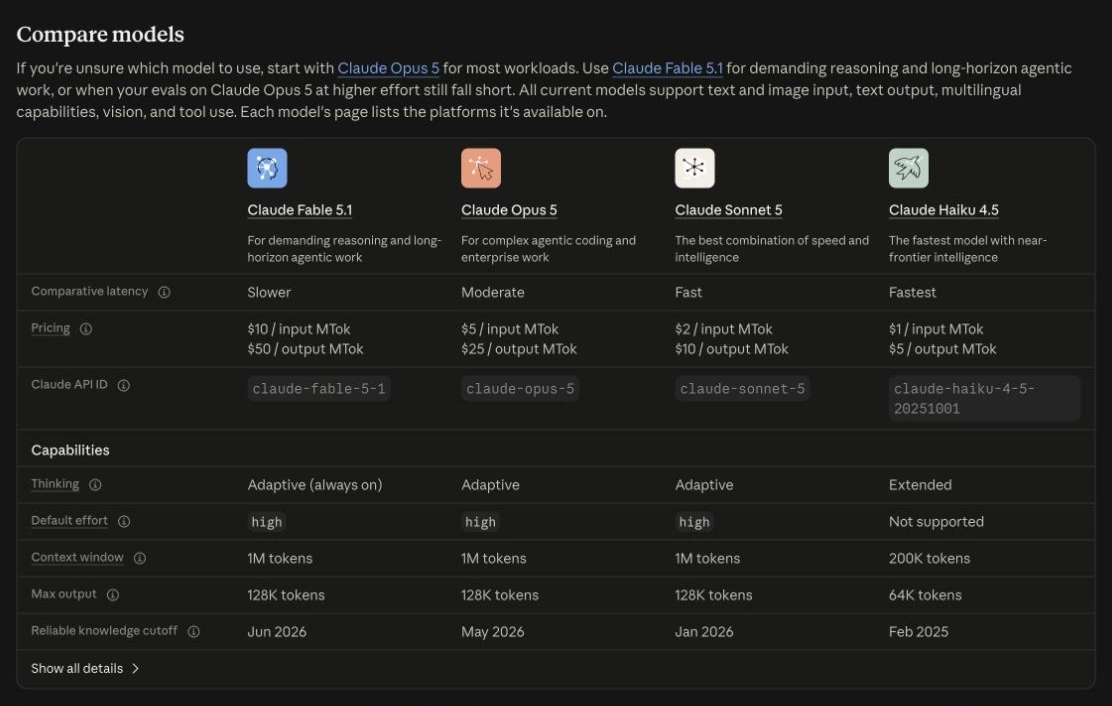This screenshot has height=706, width=1112.
Task: Click the Capabilities section heading
Action: click(70, 450)
